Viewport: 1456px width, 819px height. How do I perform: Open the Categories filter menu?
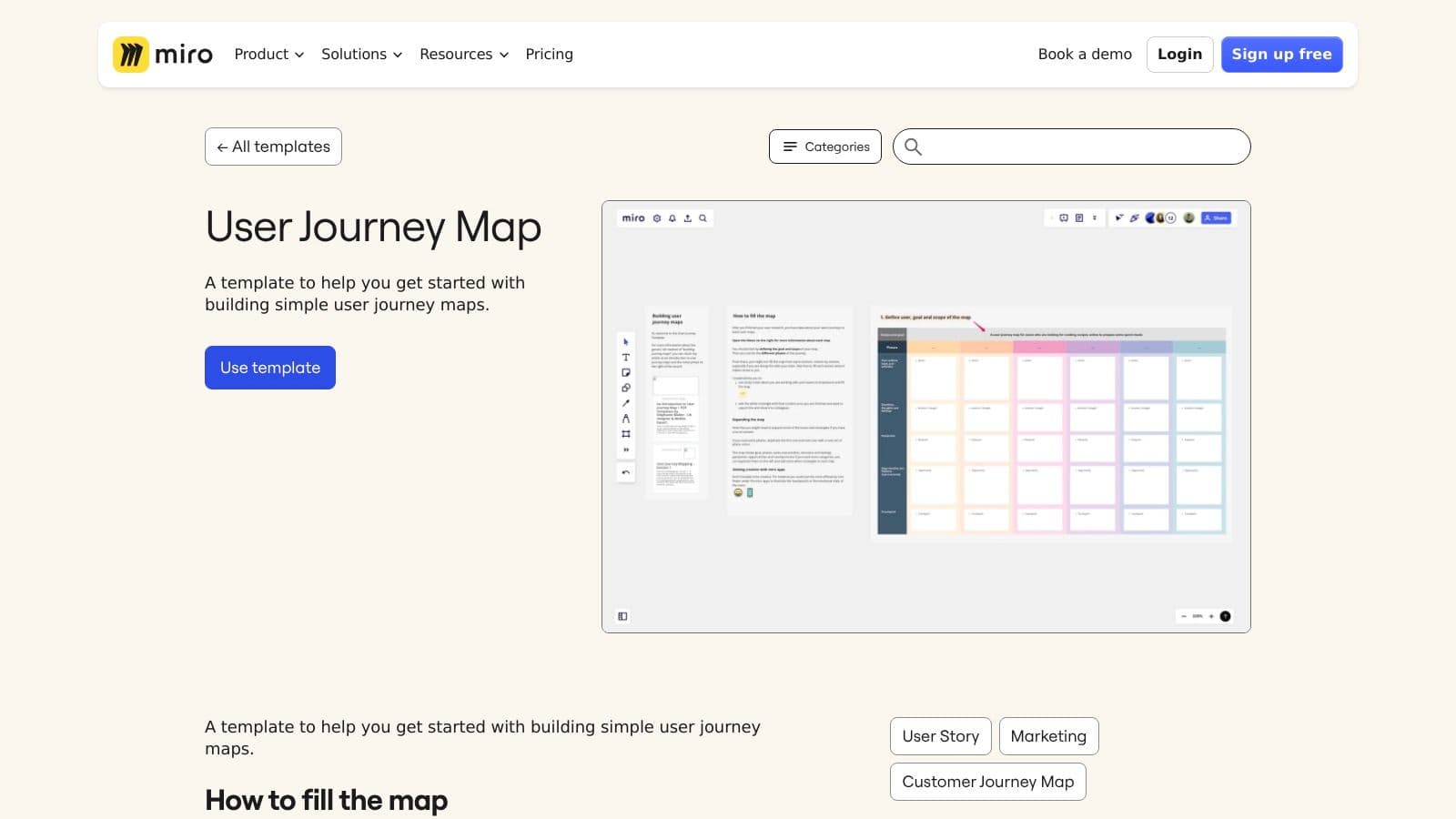tap(825, 147)
